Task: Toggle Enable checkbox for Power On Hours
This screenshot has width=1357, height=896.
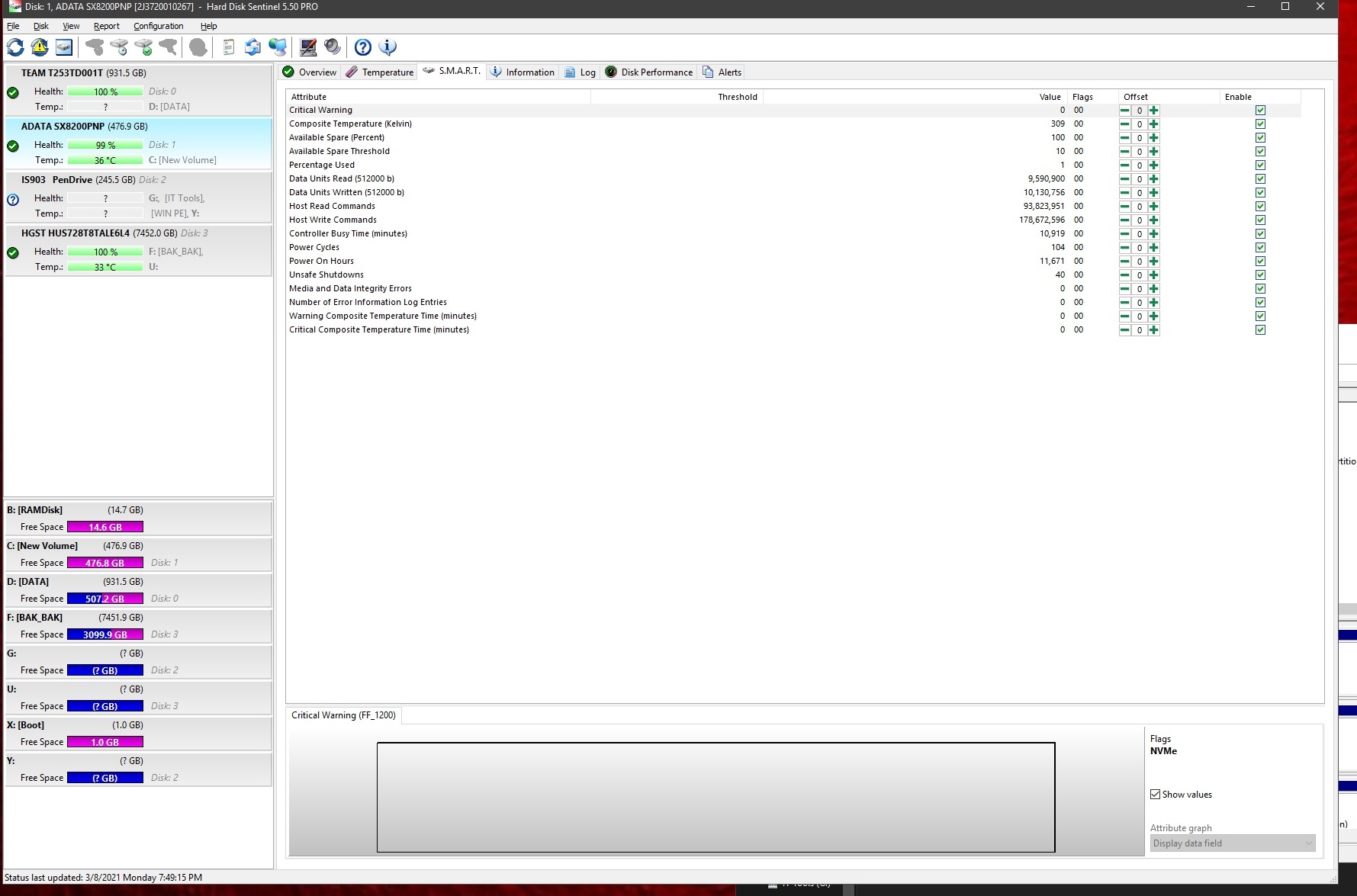Action: tap(1260, 262)
